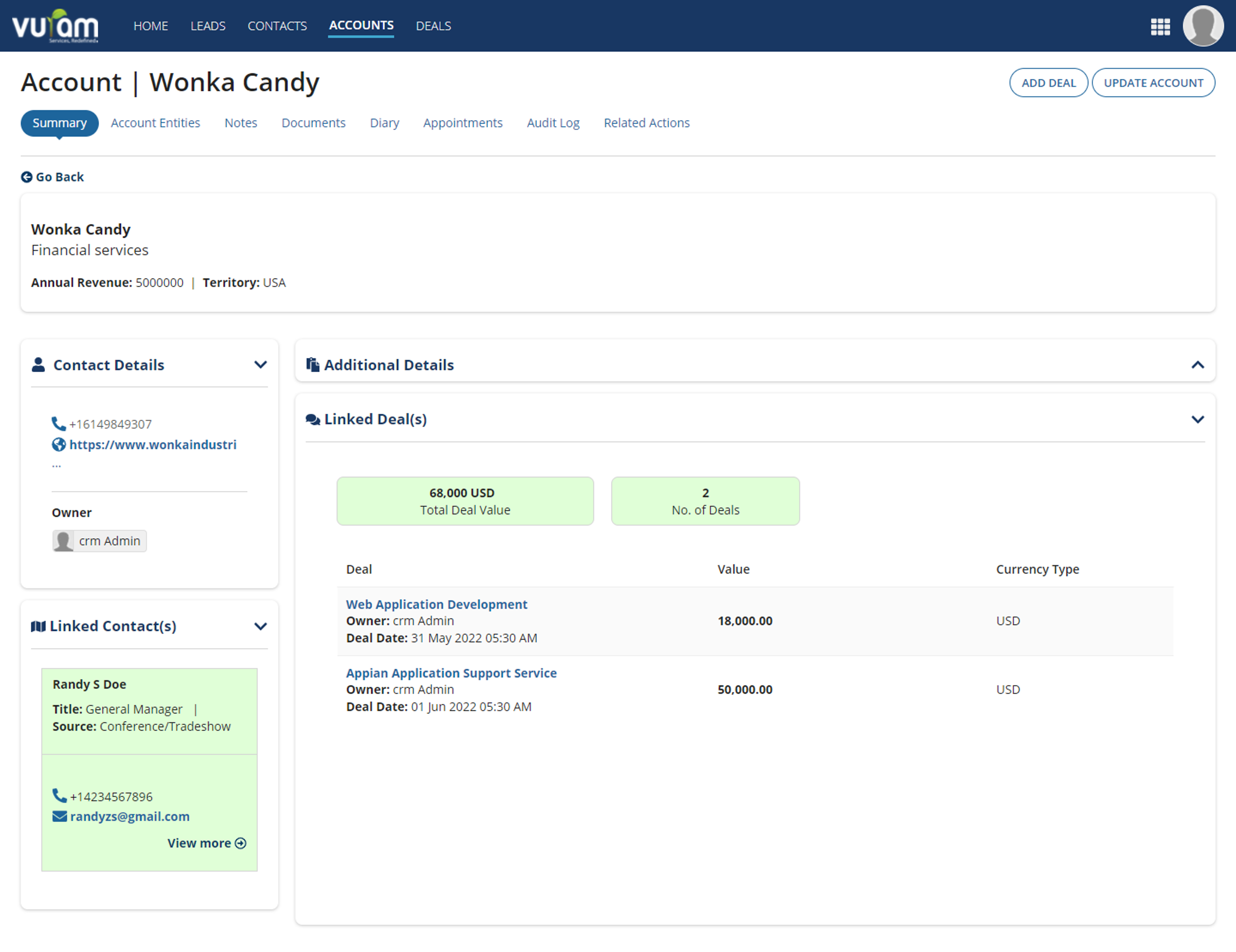Click the General Manager title text
The image size is (1236, 952).
(134, 709)
